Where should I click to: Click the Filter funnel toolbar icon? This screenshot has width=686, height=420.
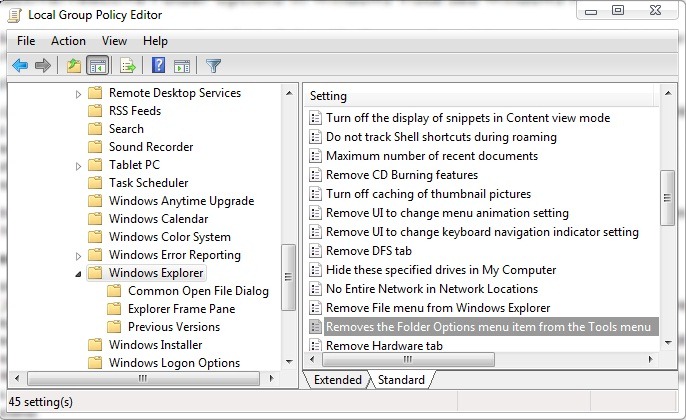[214, 66]
